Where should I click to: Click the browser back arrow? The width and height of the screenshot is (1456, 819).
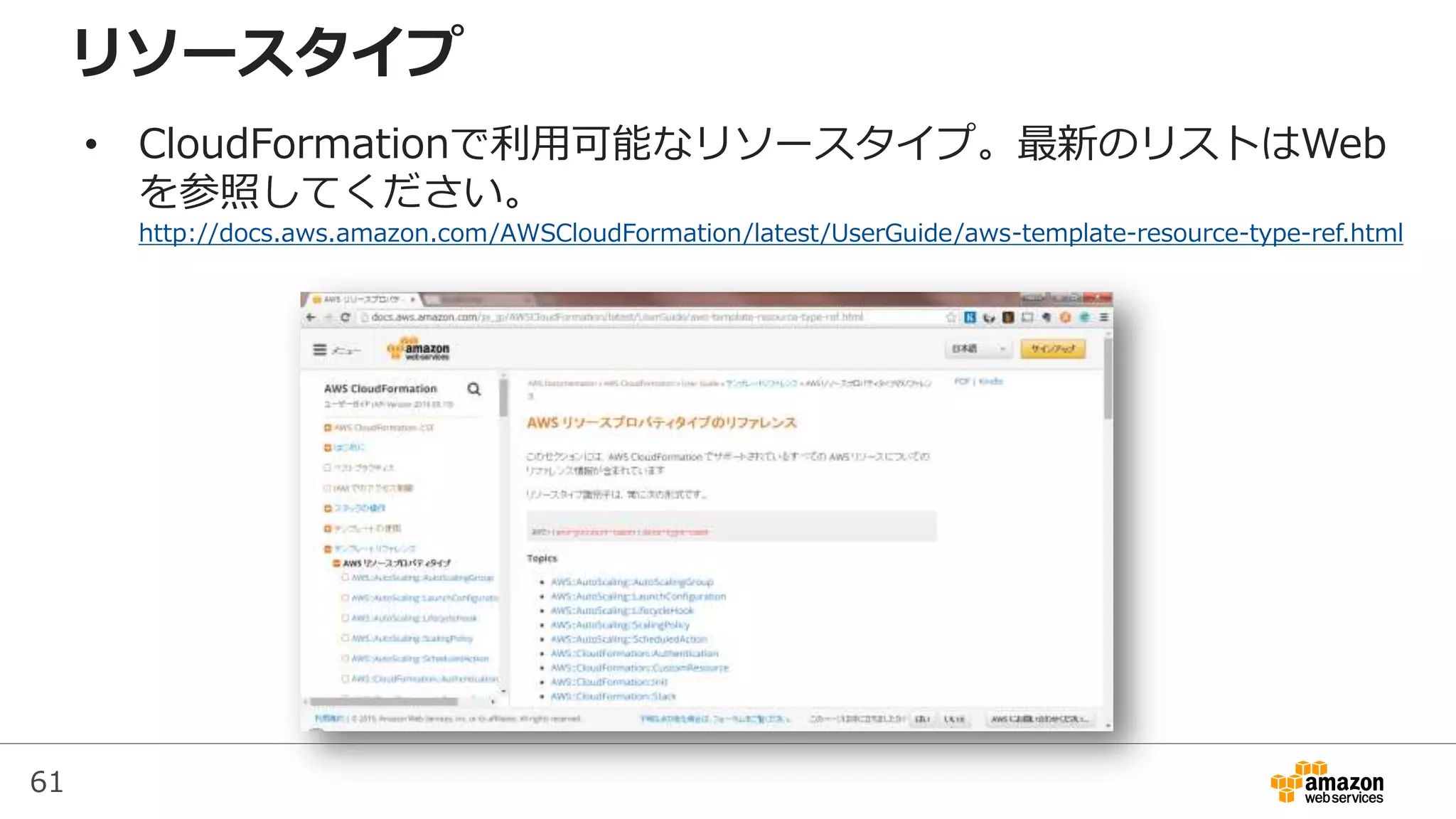[311, 317]
